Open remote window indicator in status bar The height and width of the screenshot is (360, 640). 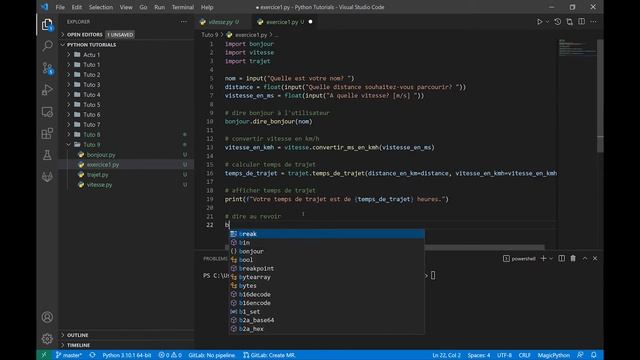click(x=44, y=355)
